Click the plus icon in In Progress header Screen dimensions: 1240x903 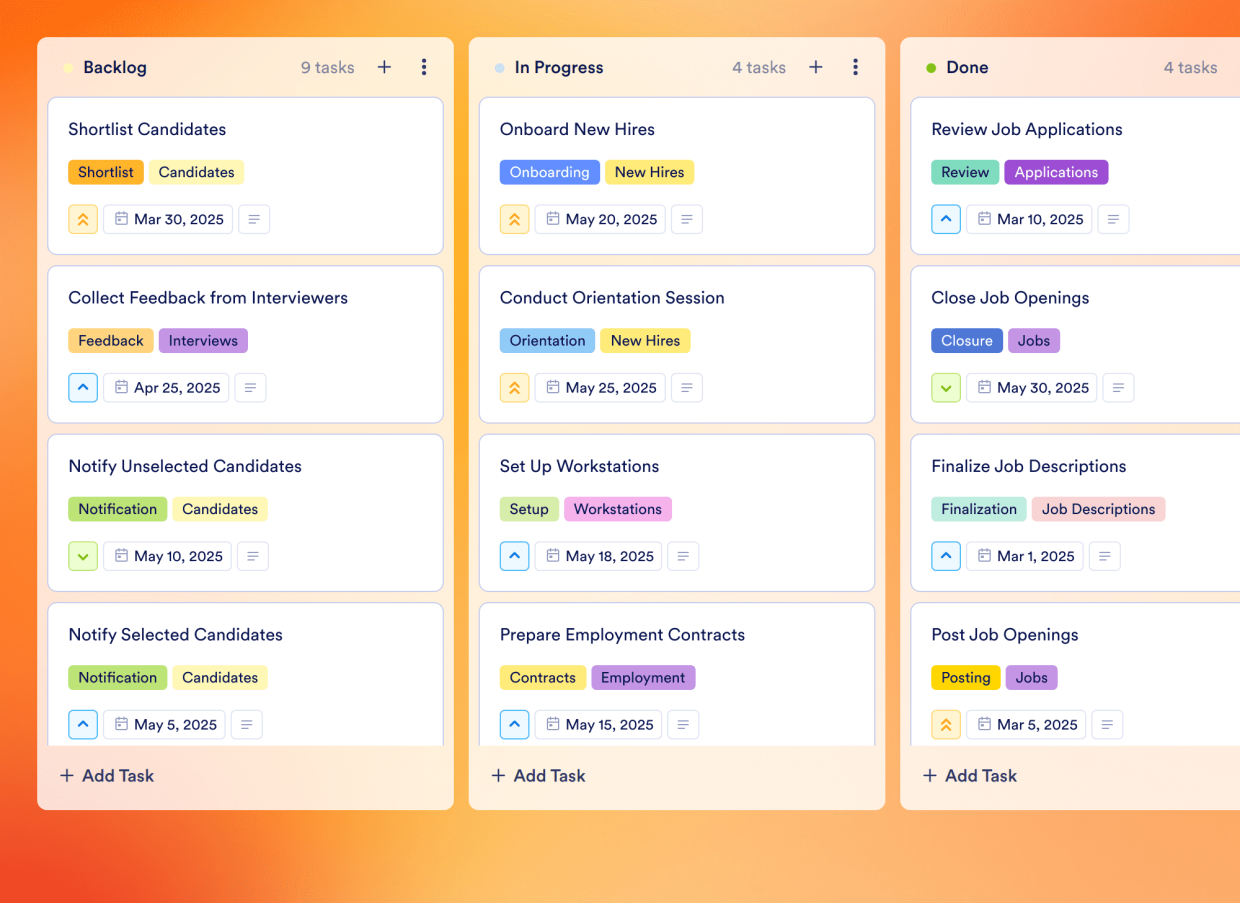pyautogui.click(x=816, y=67)
